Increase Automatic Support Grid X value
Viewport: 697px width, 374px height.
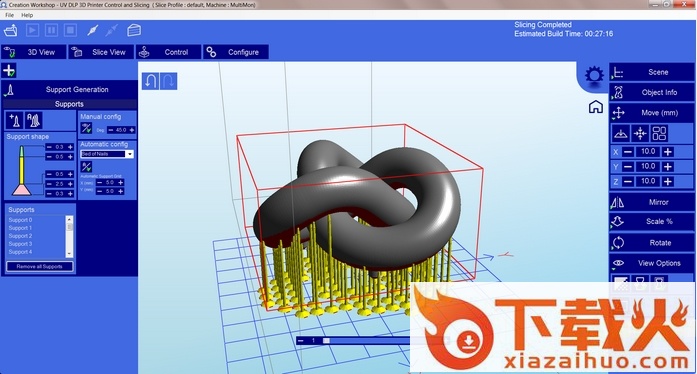point(120,182)
